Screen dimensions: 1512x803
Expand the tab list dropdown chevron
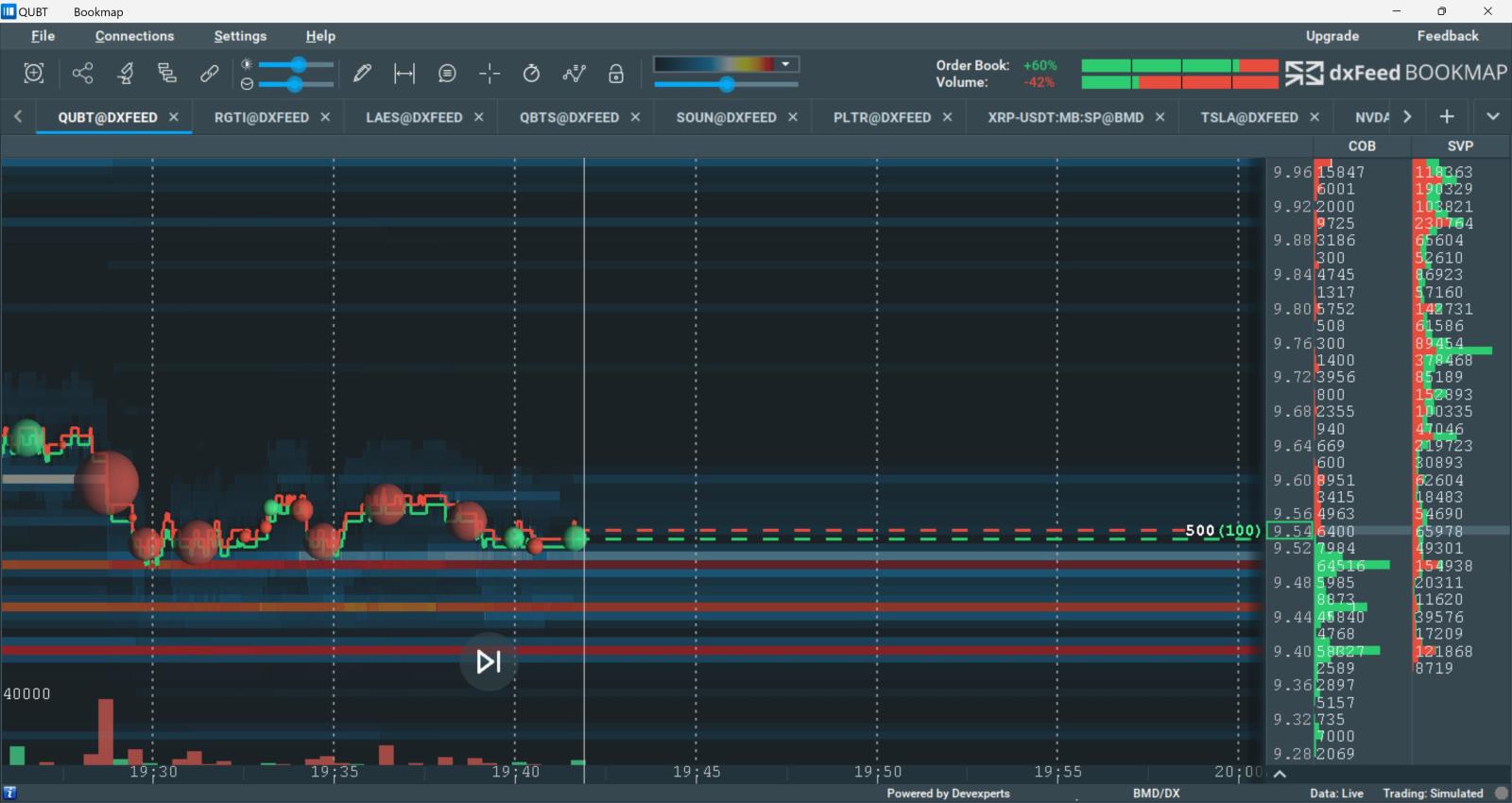[1493, 116]
